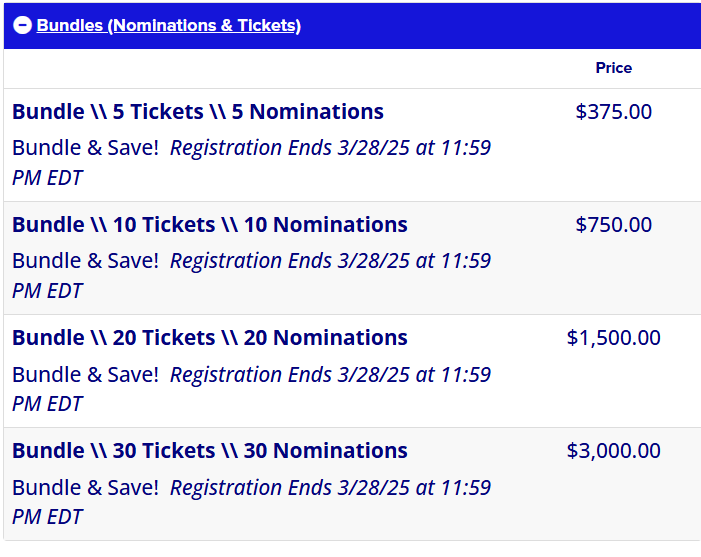Click the $1,500.00 price
Screen dimensions: 701x557
click(613, 338)
